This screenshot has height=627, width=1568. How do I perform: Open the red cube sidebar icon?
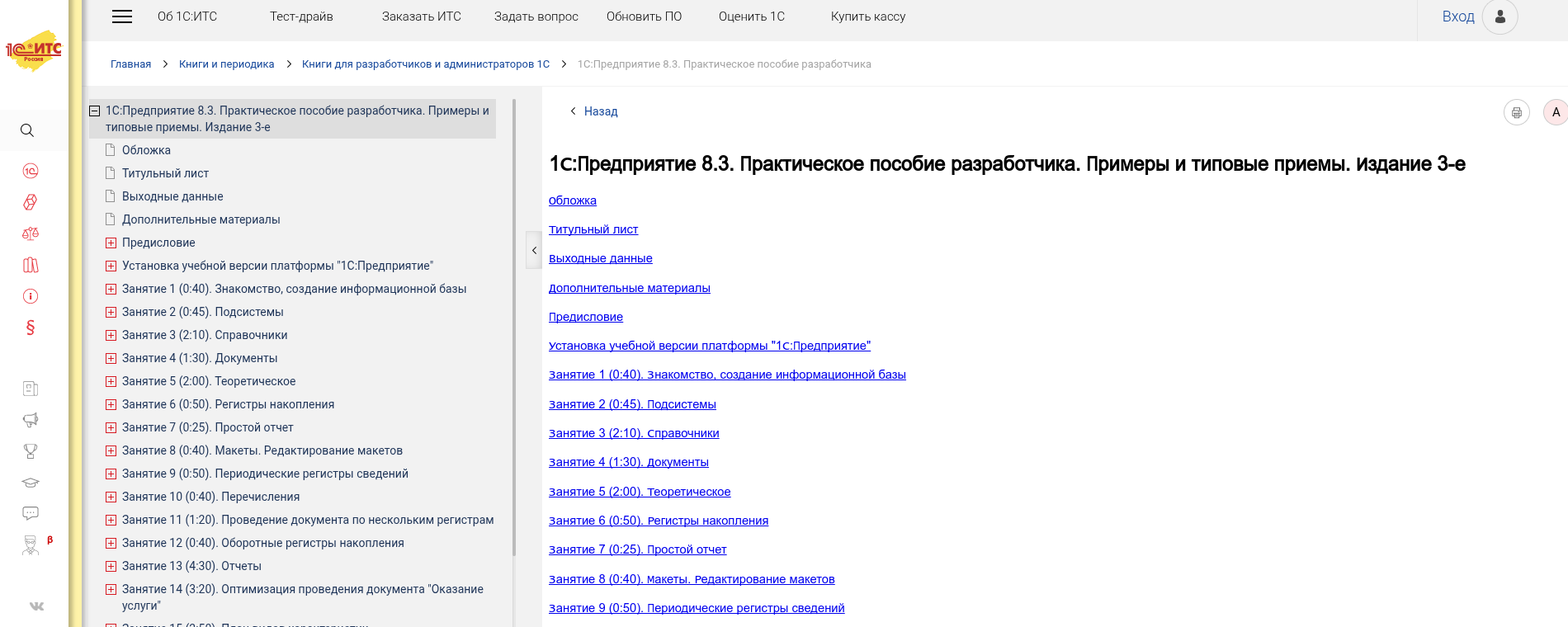(31, 202)
